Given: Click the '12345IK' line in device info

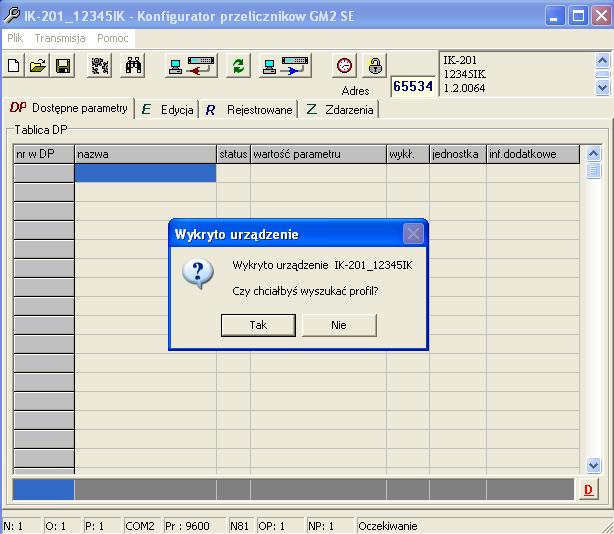Looking at the screenshot, I should (x=464, y=74).
